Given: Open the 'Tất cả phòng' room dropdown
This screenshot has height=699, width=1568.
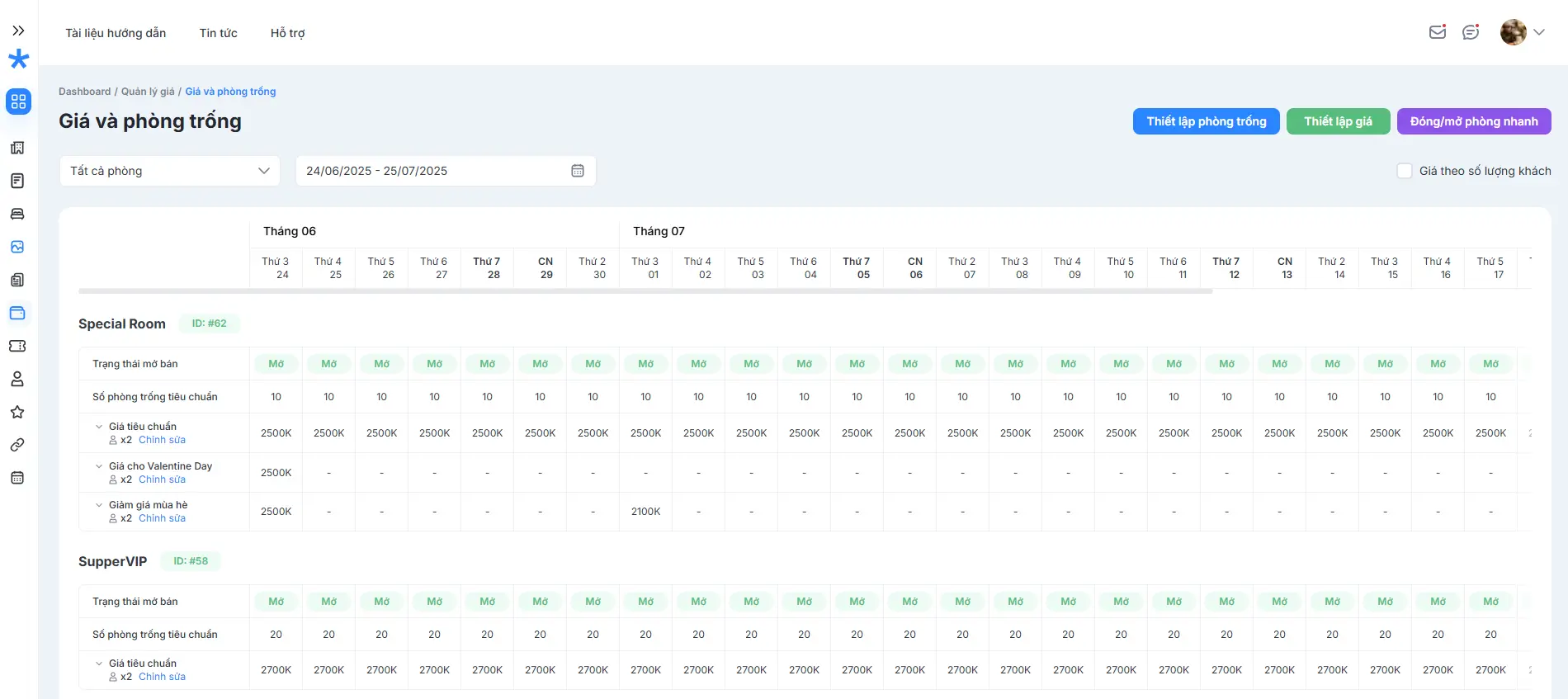Looking at the screenshot, I should coord(170,171).
